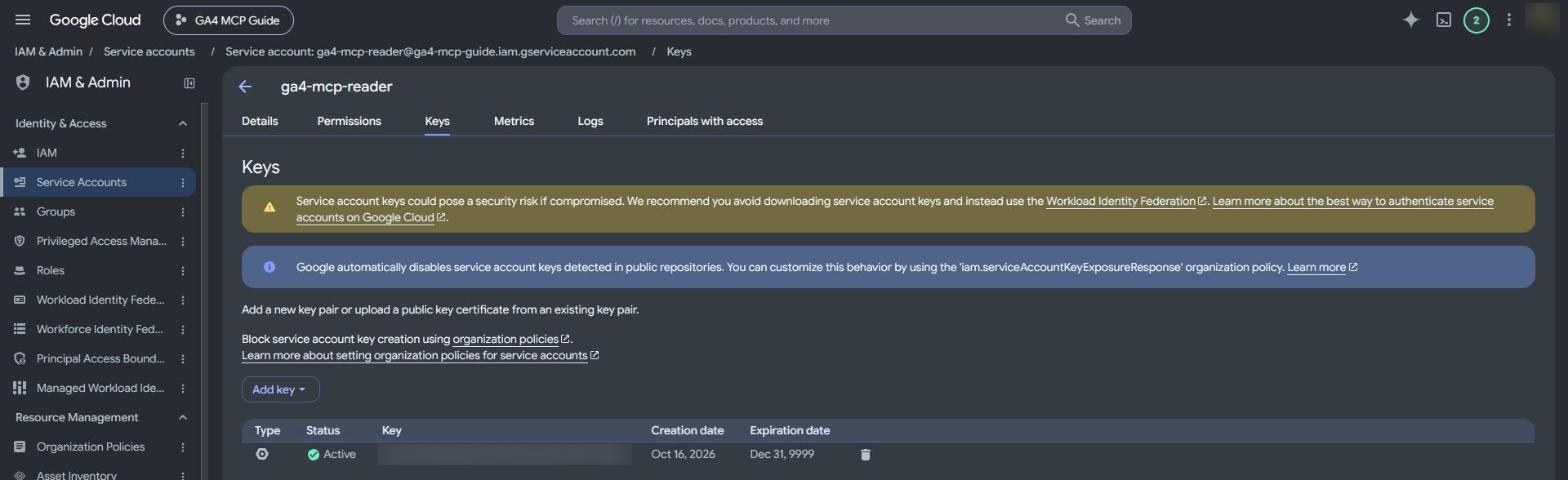Open Service Accounts item's three-dot menu
Screen dimensions: 1568x480
pos(183,182)
